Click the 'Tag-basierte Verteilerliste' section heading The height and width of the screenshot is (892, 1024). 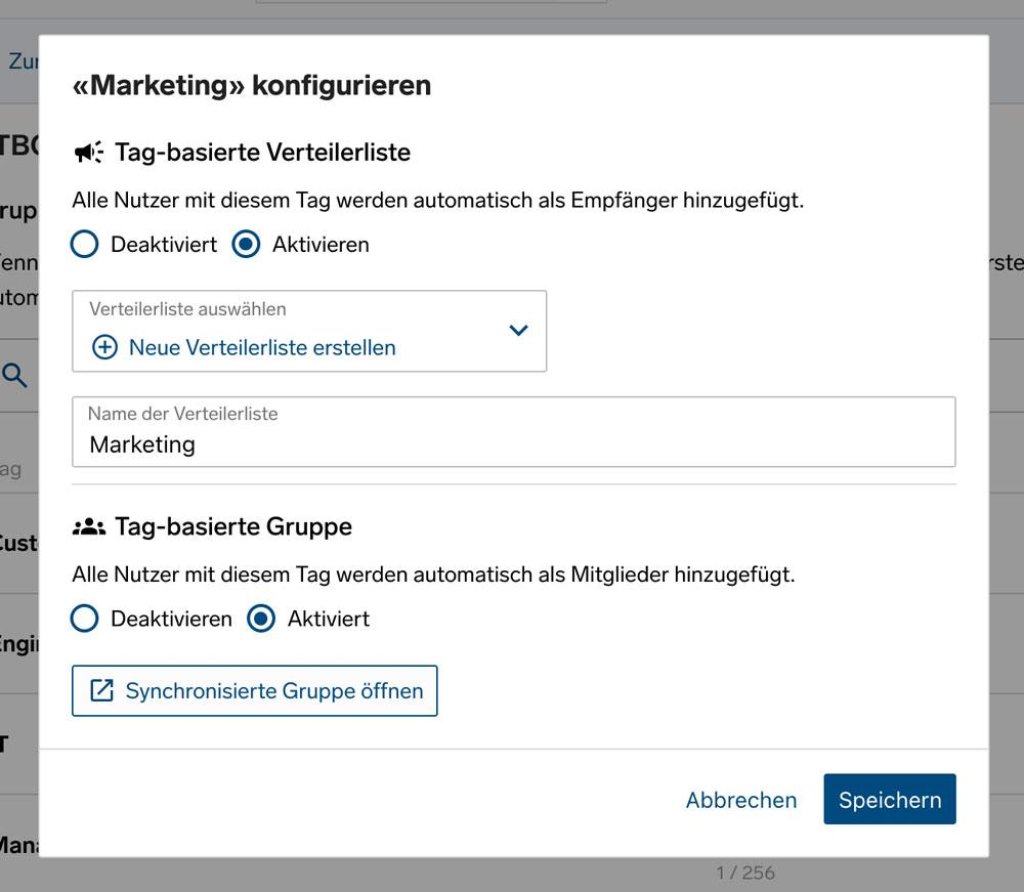(263, 153)
